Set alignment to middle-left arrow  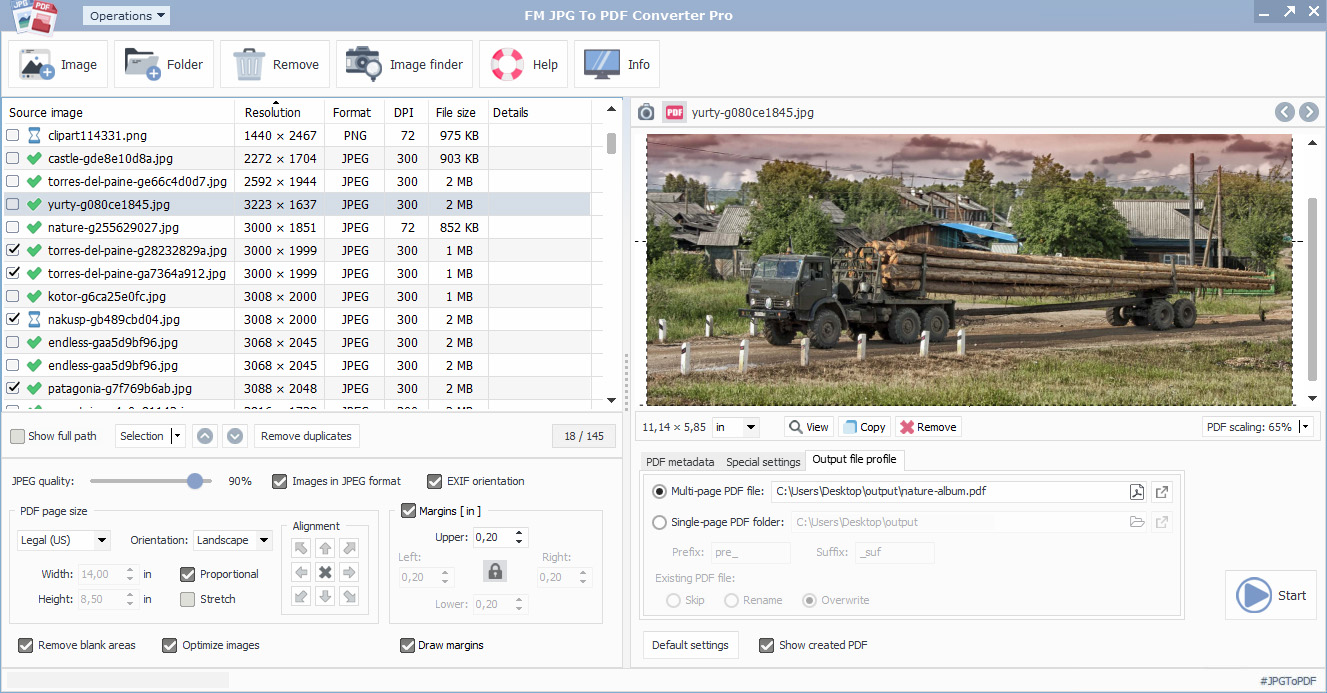[301, 572]
